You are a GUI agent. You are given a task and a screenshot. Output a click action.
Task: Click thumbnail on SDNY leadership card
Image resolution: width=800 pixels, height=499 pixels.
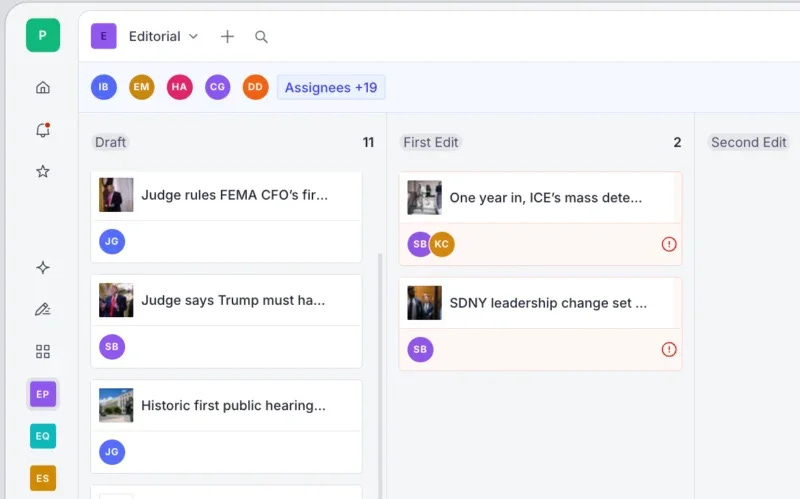(424, 303)
